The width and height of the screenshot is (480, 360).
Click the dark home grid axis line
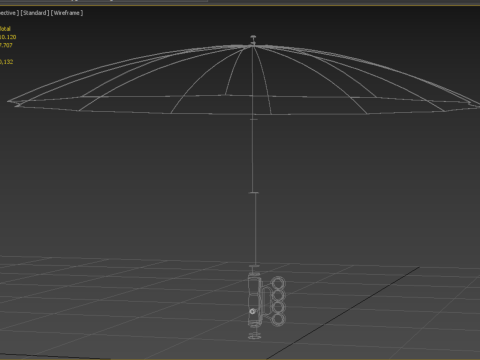pos(343,312)
